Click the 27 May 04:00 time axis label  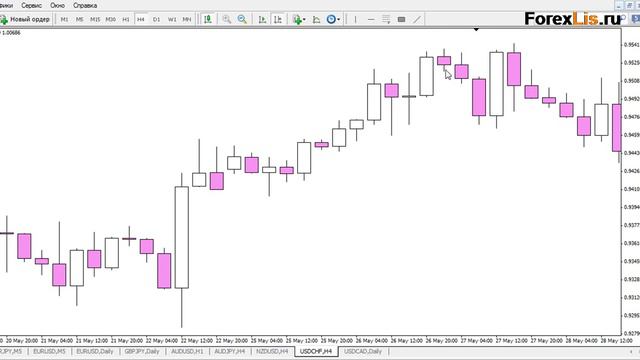(477, 340)
